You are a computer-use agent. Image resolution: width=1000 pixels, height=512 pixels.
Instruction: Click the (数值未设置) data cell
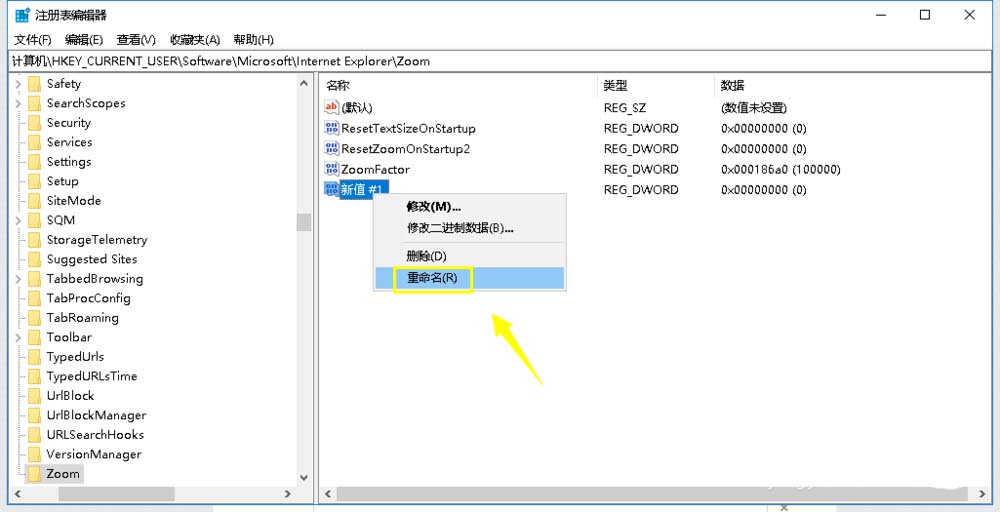point(754,108)
